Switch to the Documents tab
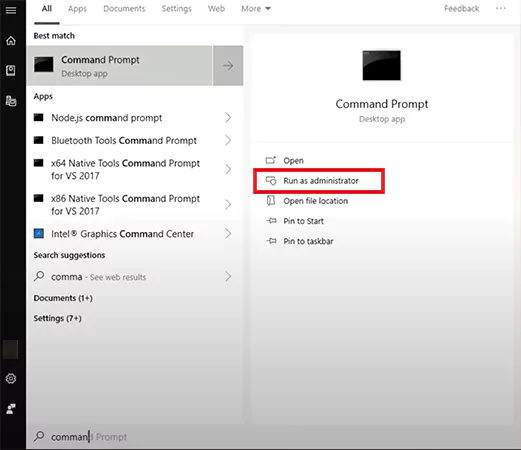The height and width of the screenshot is (450, 521). (x=124, y=9)
